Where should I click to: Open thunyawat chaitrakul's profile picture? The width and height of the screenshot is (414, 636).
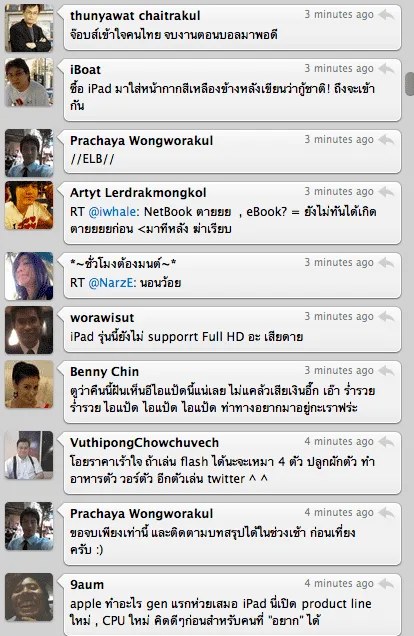[29, 28]
